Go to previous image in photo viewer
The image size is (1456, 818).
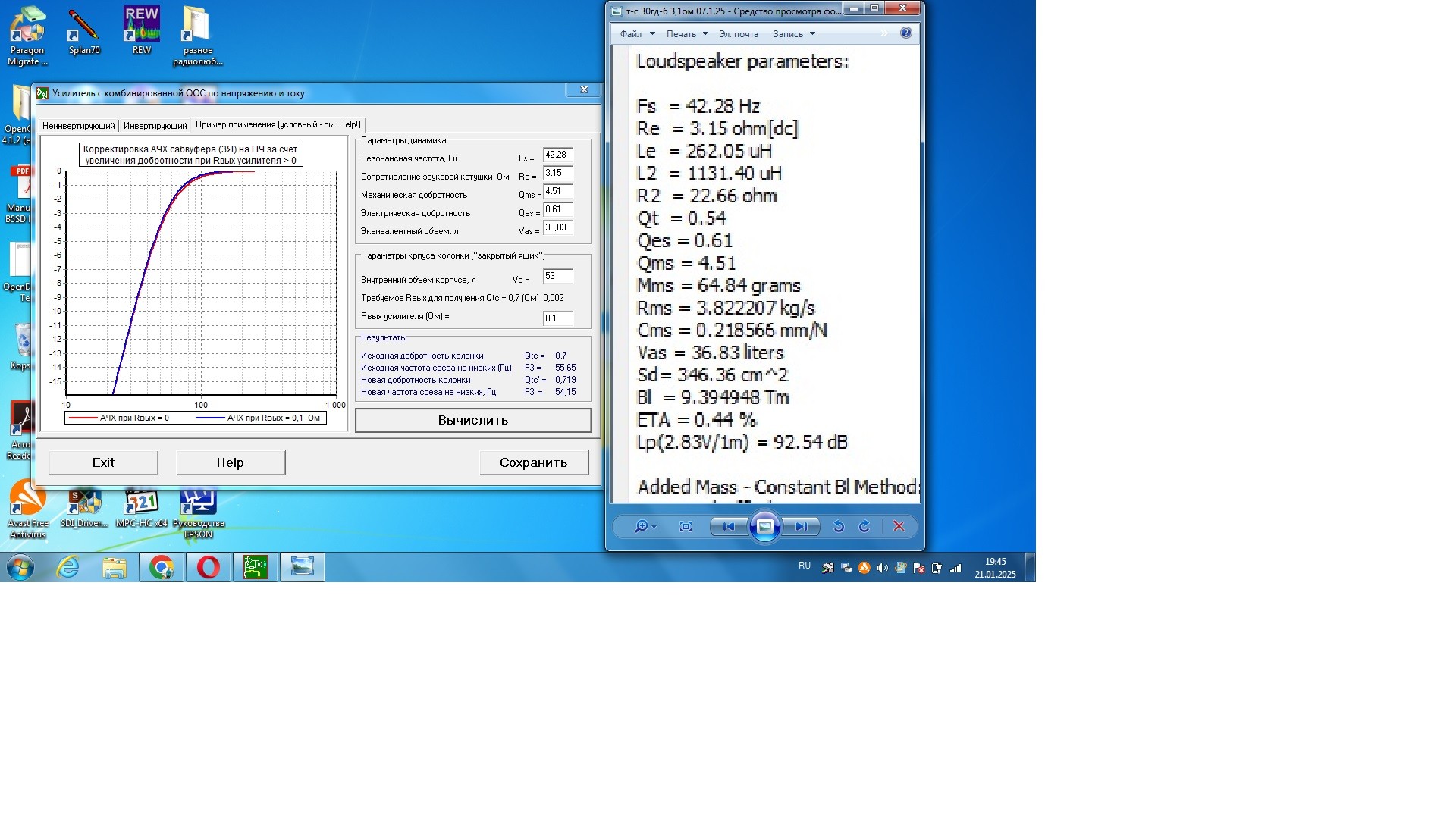click(x=728, y=526)
